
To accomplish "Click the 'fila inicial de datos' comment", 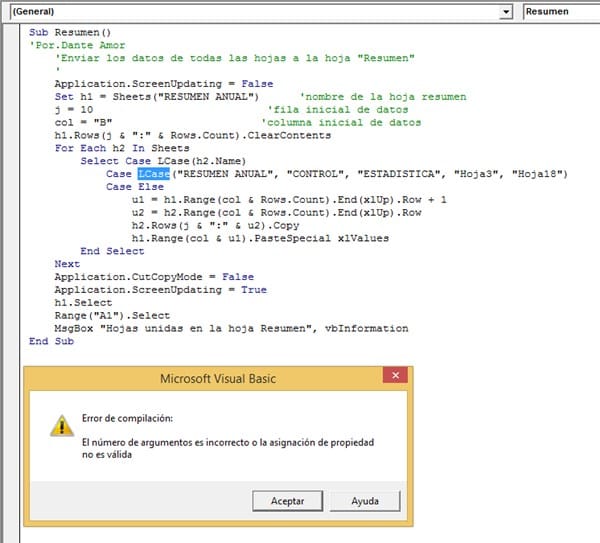I will (338, 110).
